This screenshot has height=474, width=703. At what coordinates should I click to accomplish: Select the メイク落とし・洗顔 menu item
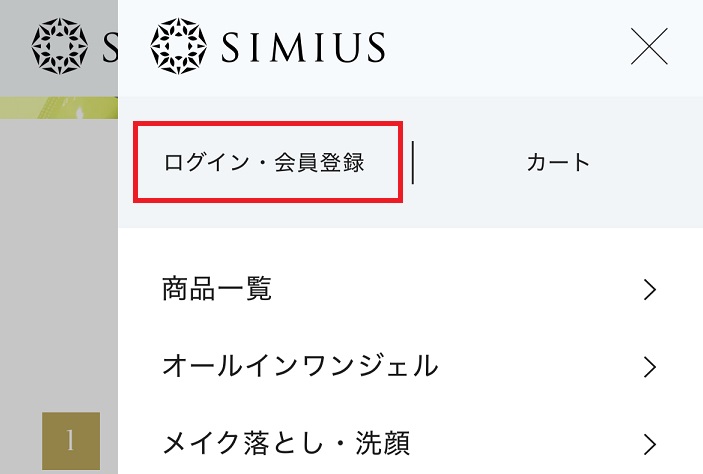(286, 443)
